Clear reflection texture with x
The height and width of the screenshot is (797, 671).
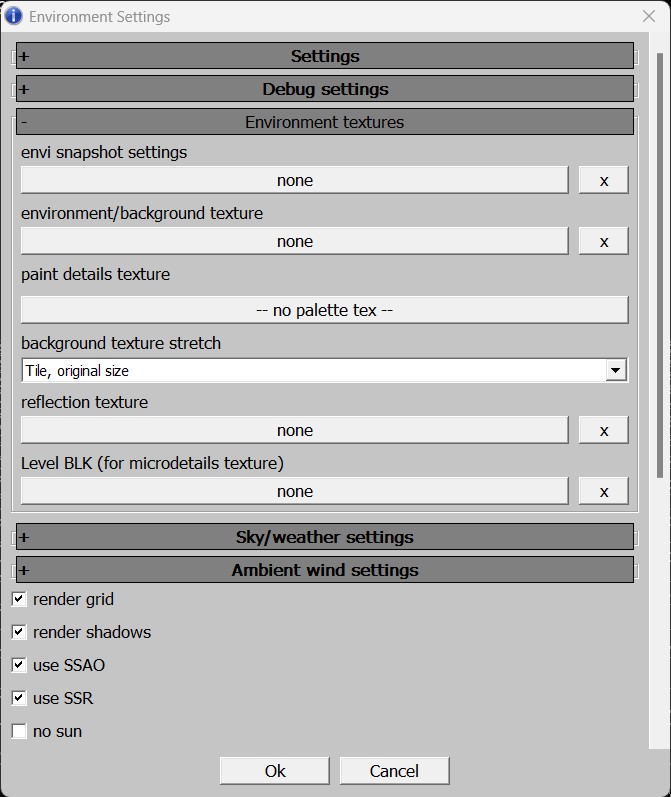(603, 430)
